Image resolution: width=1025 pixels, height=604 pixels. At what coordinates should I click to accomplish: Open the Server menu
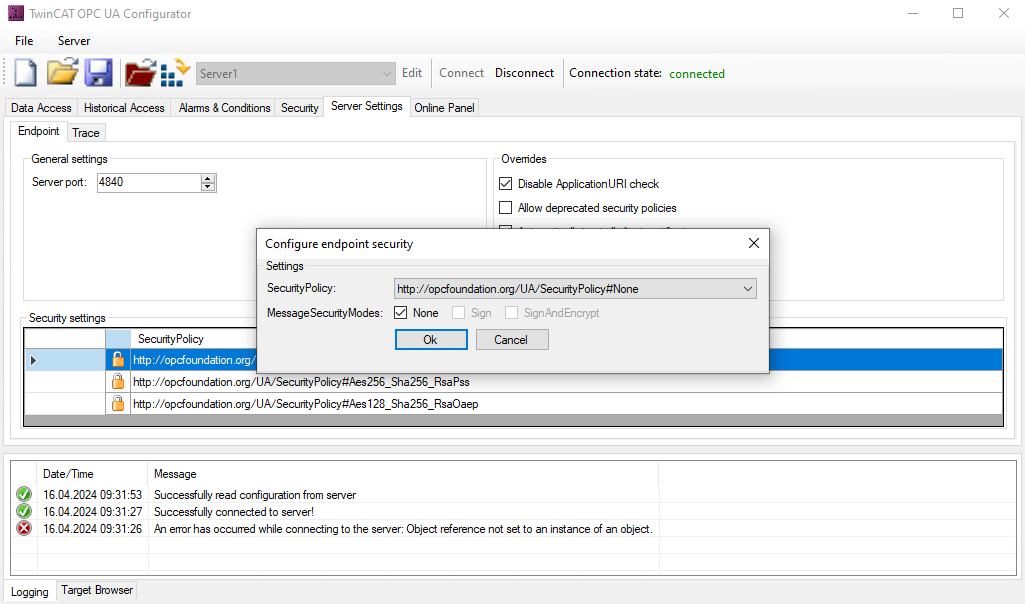[x=74, y=41]
